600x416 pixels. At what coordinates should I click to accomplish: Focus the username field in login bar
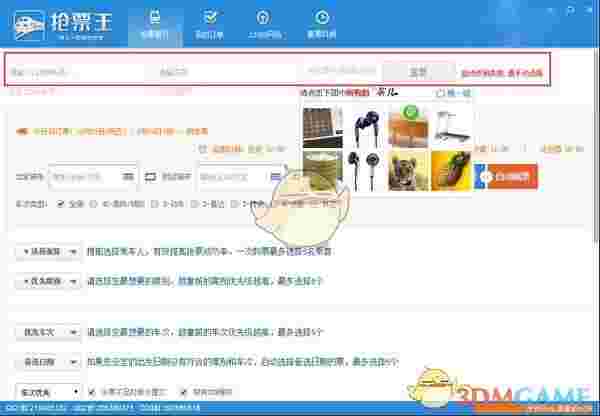point(77,72)
